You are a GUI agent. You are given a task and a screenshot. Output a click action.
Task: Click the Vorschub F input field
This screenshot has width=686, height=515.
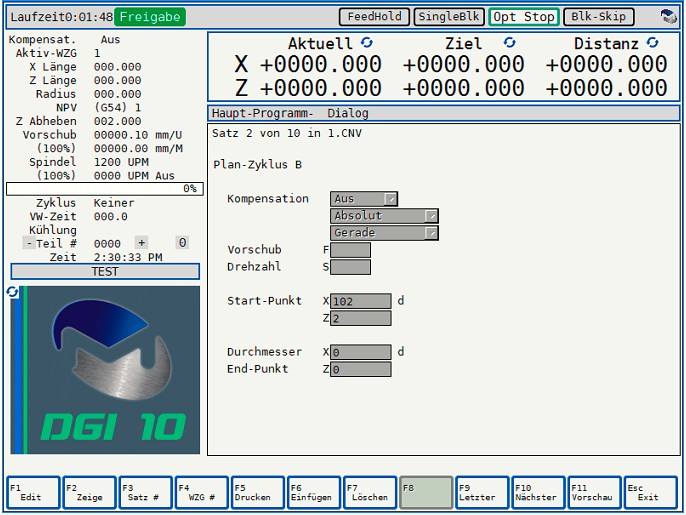point(350,250)
